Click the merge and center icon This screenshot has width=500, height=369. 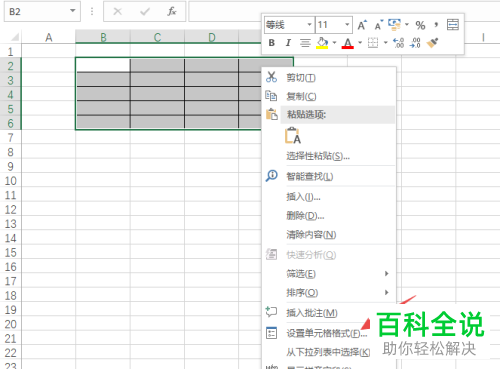(x=453, y=25)
